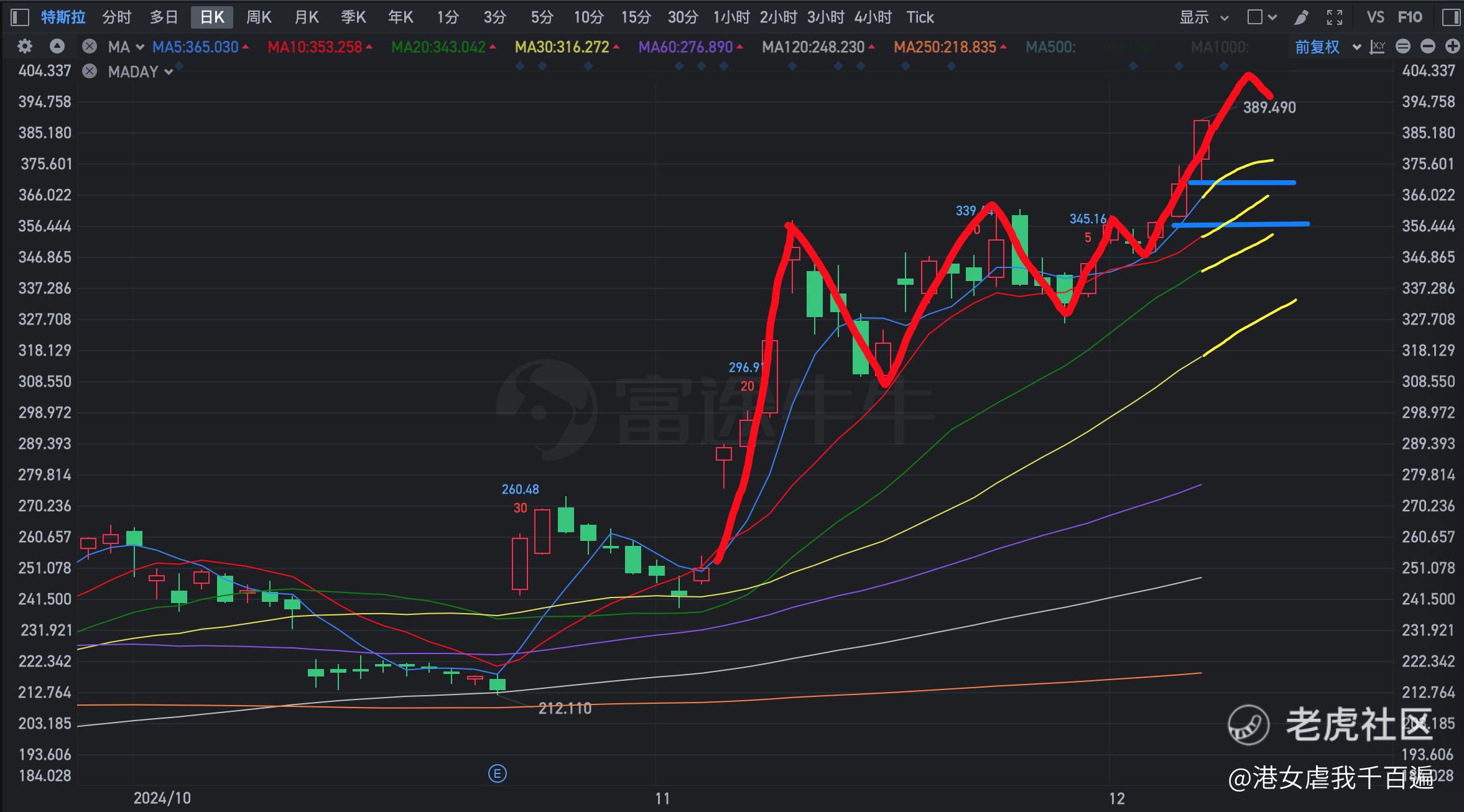The image size is (1464, 812).
Task: Open the indicator settings gear
Action: [x=25, y=47]
